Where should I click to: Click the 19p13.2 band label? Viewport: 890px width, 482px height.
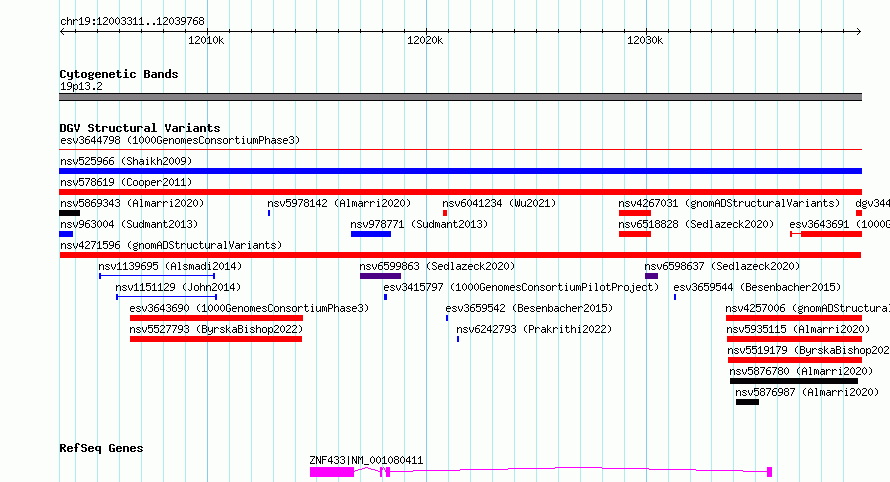pyautogui.click(x=81, y=86)
